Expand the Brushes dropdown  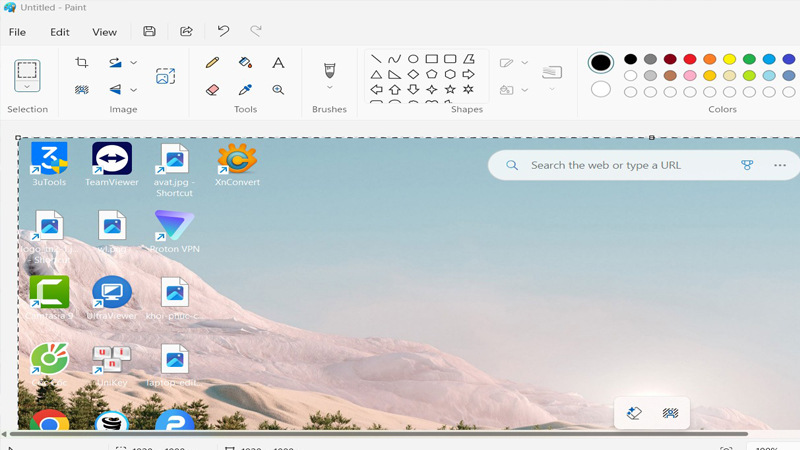(x=328, y=87)
